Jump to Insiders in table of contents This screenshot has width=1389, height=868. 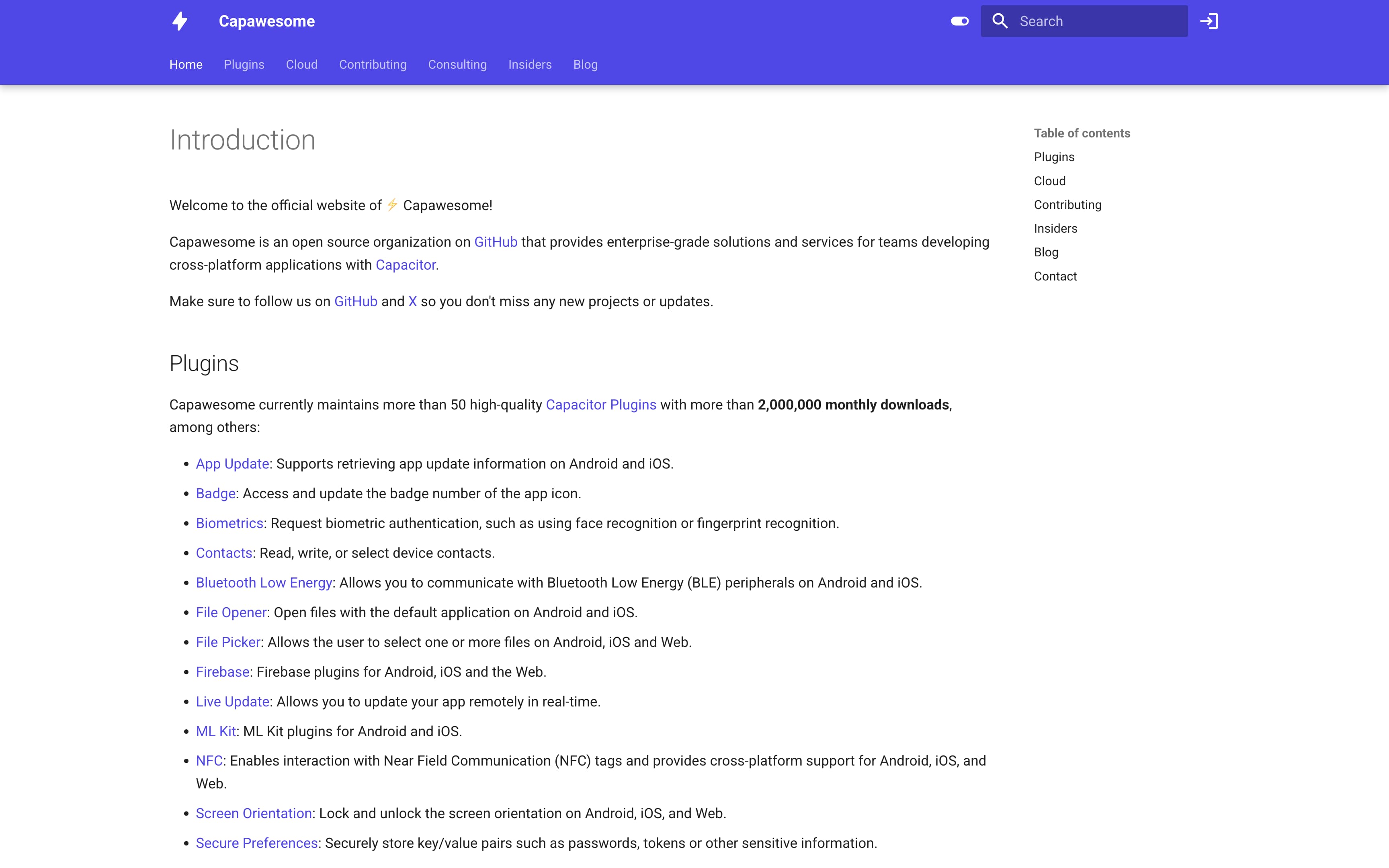click(1055, 229)
